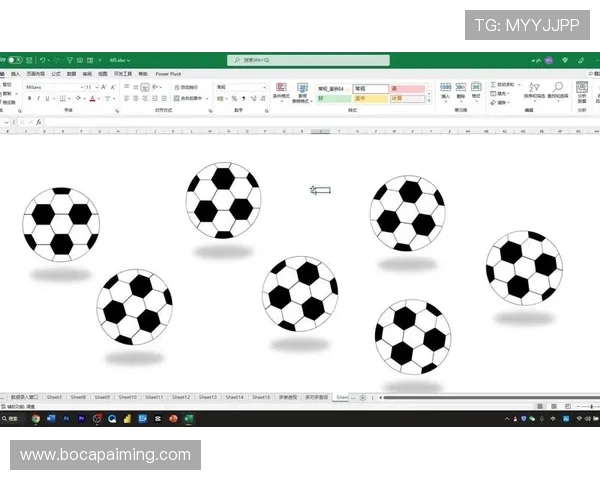Click the new sheet plus button

coord(362,397)
